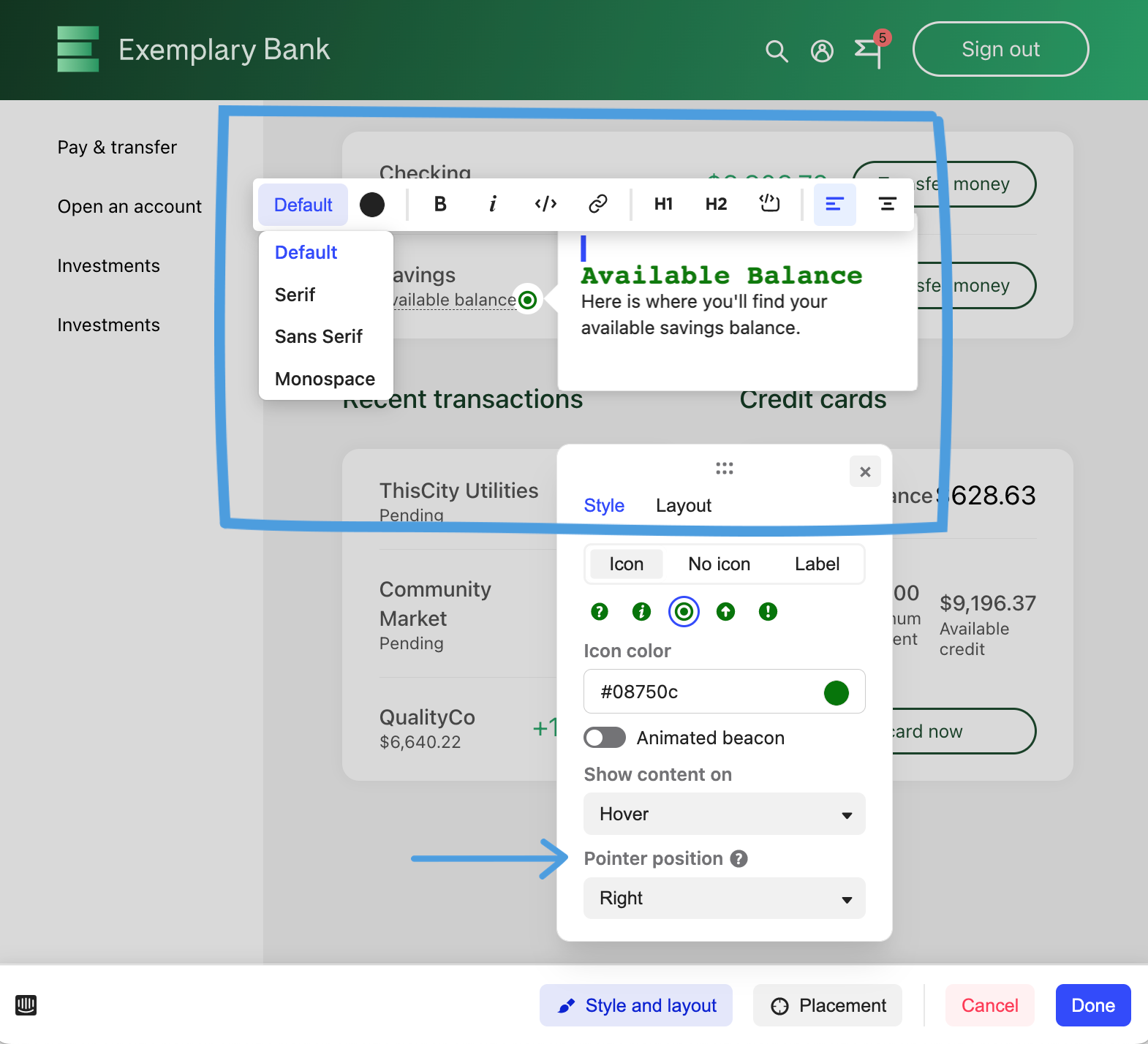Open the Pointer position dropdown
1148x1044 pixels.
coord(724,899)
